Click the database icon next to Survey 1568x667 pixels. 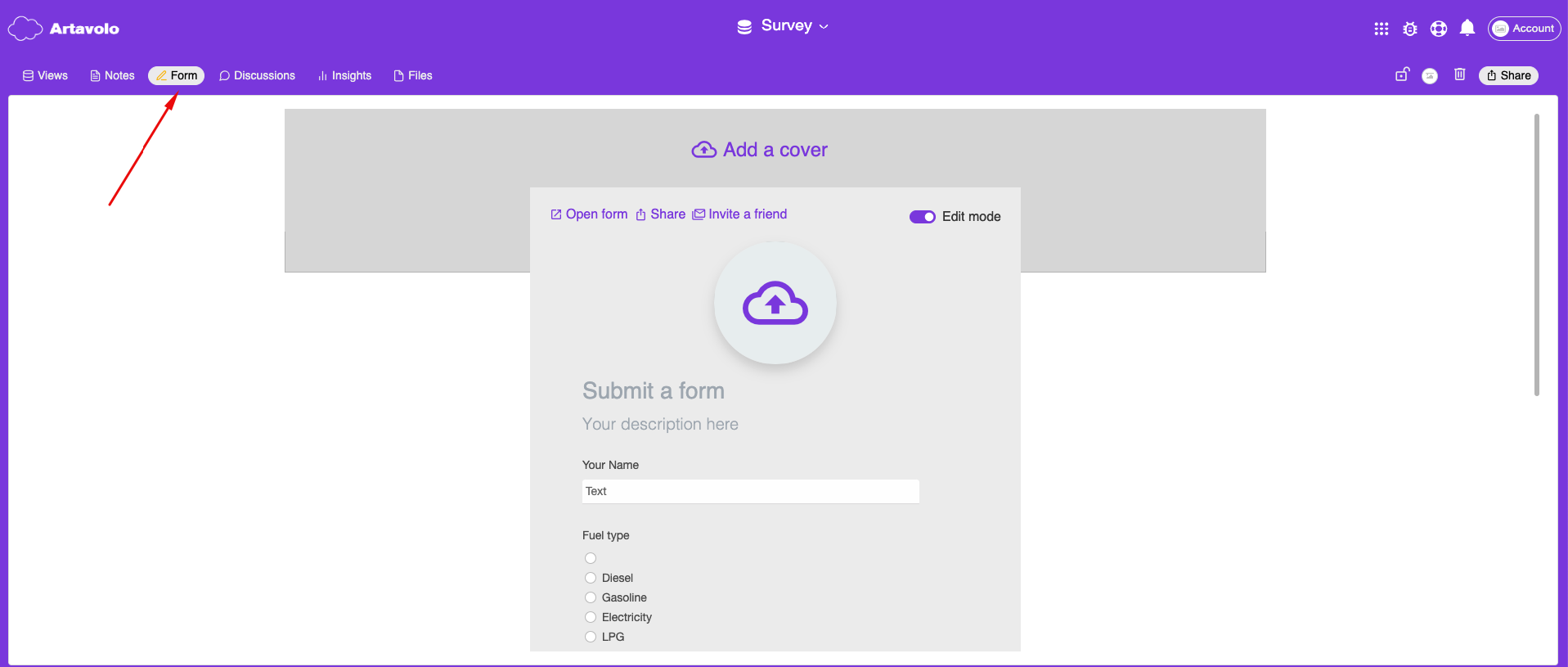pos(744,27)
